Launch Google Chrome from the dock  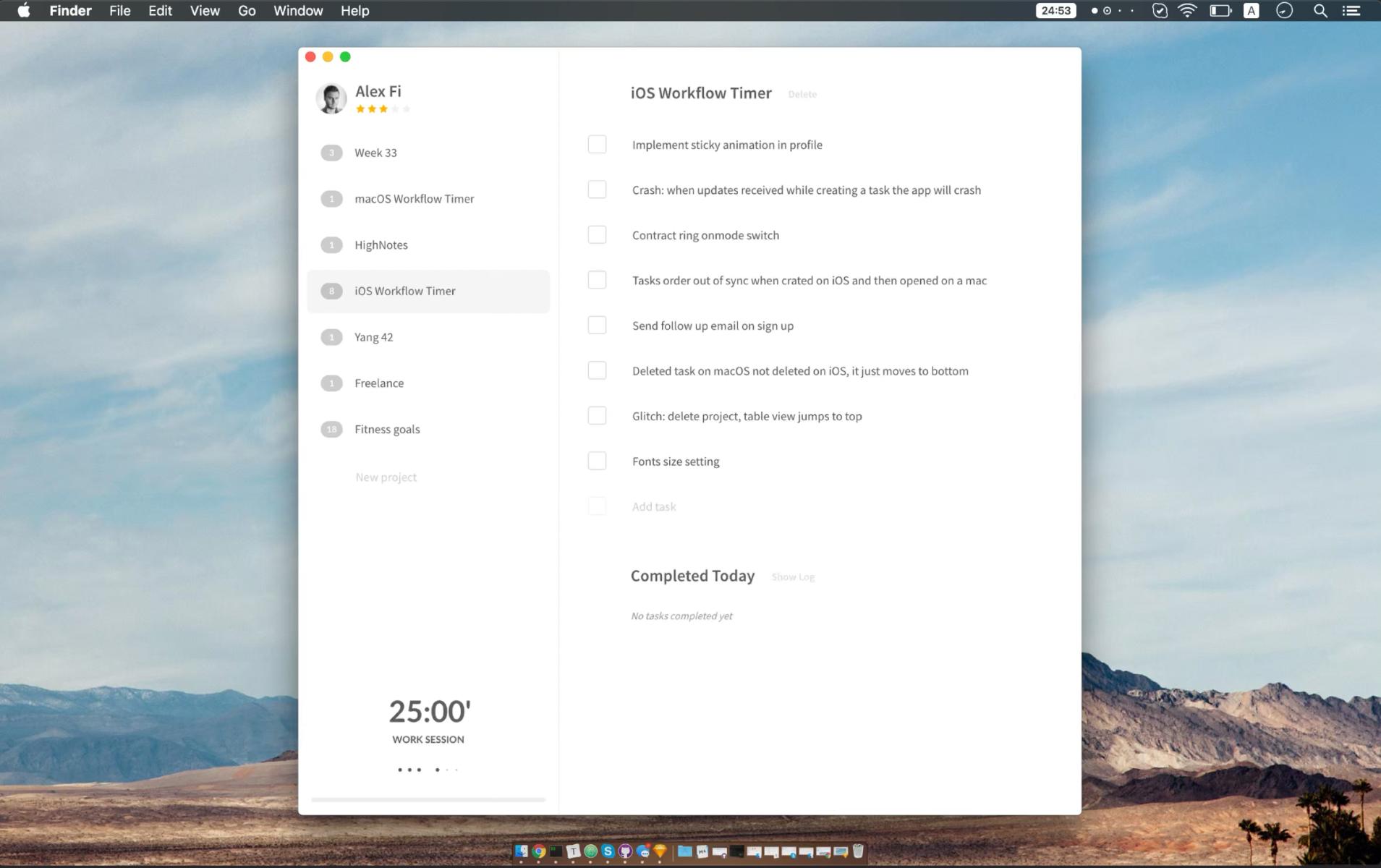pyautogui.click(x=539, y=851)
